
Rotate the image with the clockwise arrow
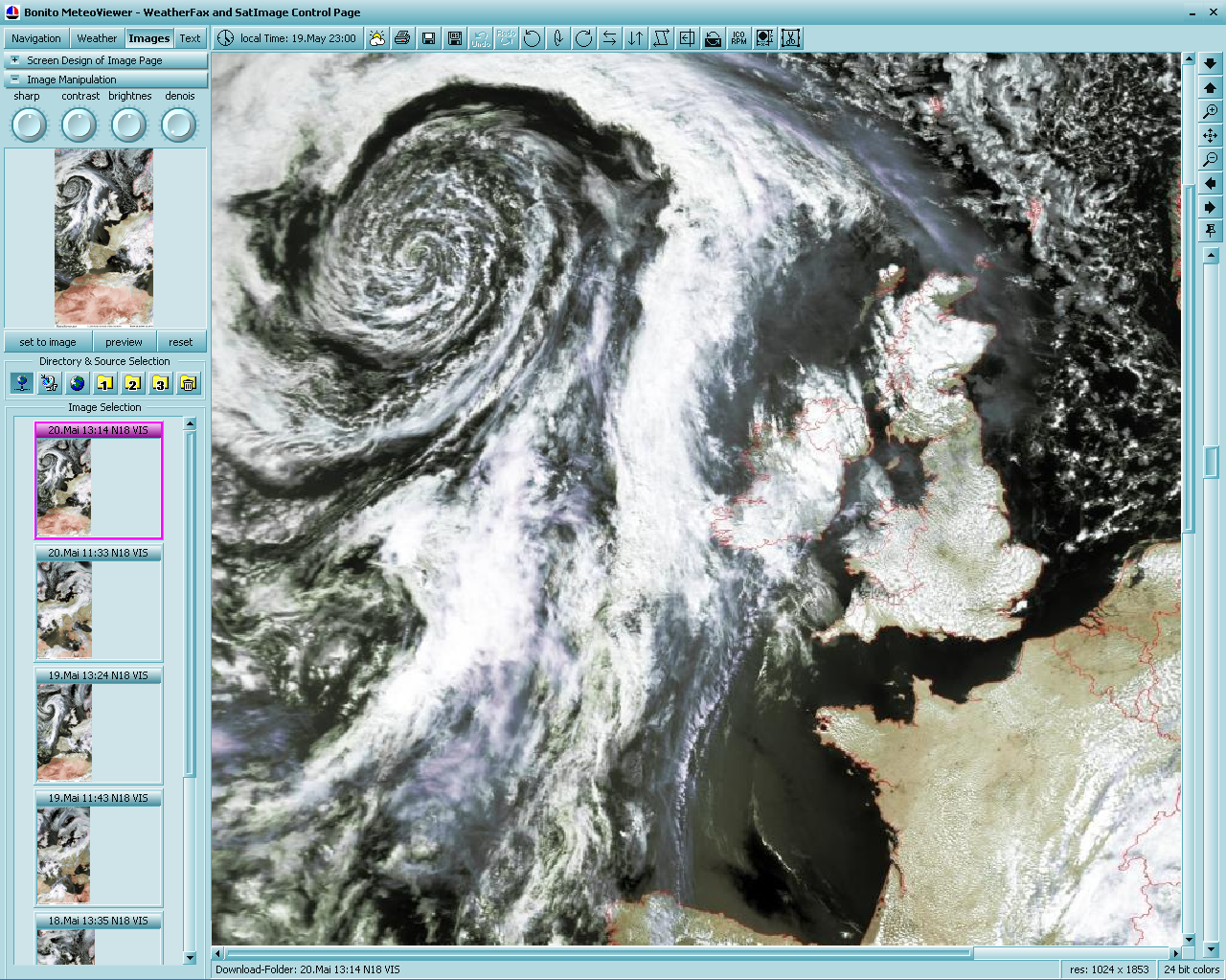click(x=583, y=38)
